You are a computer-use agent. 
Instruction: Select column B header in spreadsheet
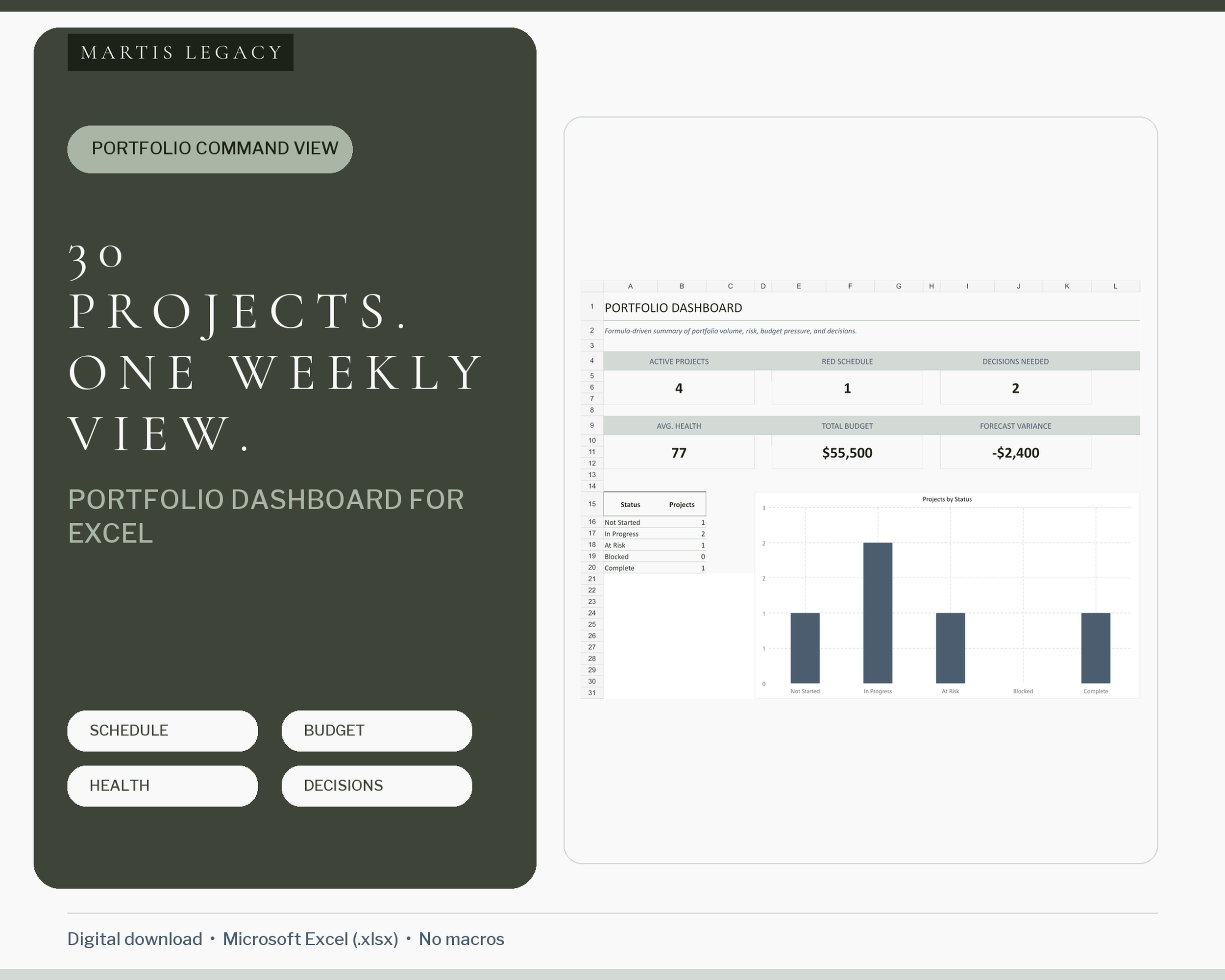[682, 286]
